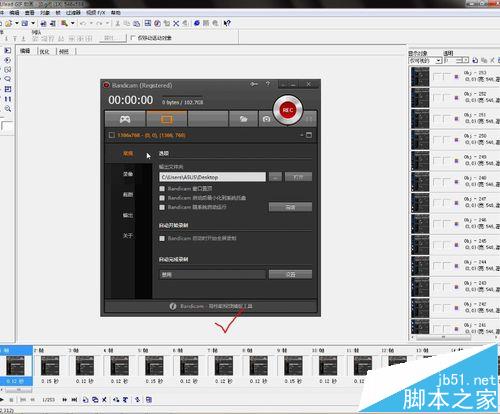Switch to the 预览 tab
Screen dimensions: 500x414
[x=63, y=52]
